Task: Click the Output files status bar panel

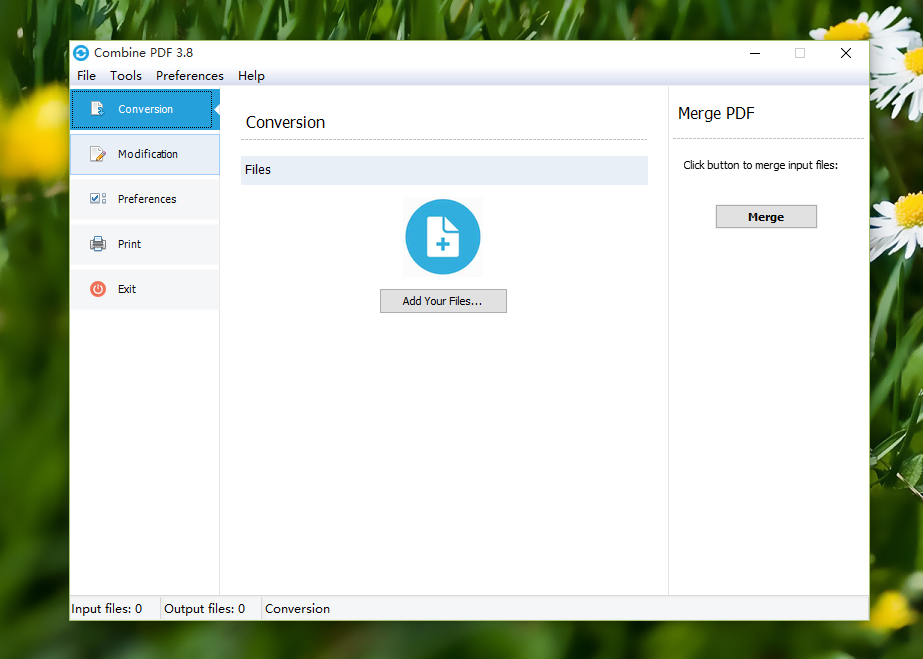Action: click(x=205, y=608)
